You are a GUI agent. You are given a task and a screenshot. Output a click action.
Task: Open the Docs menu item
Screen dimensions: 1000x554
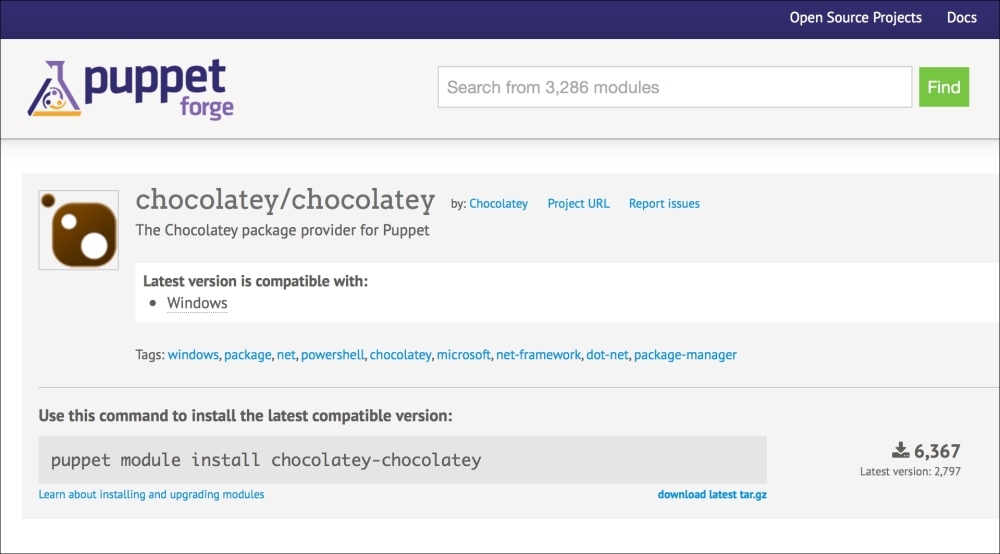[x=961, y=18]
